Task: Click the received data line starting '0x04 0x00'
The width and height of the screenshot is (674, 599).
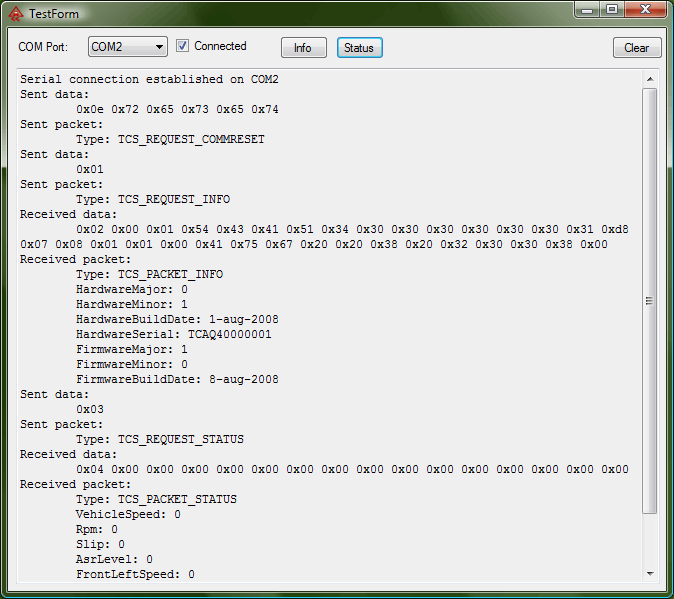Action: (x=352, y=470)
